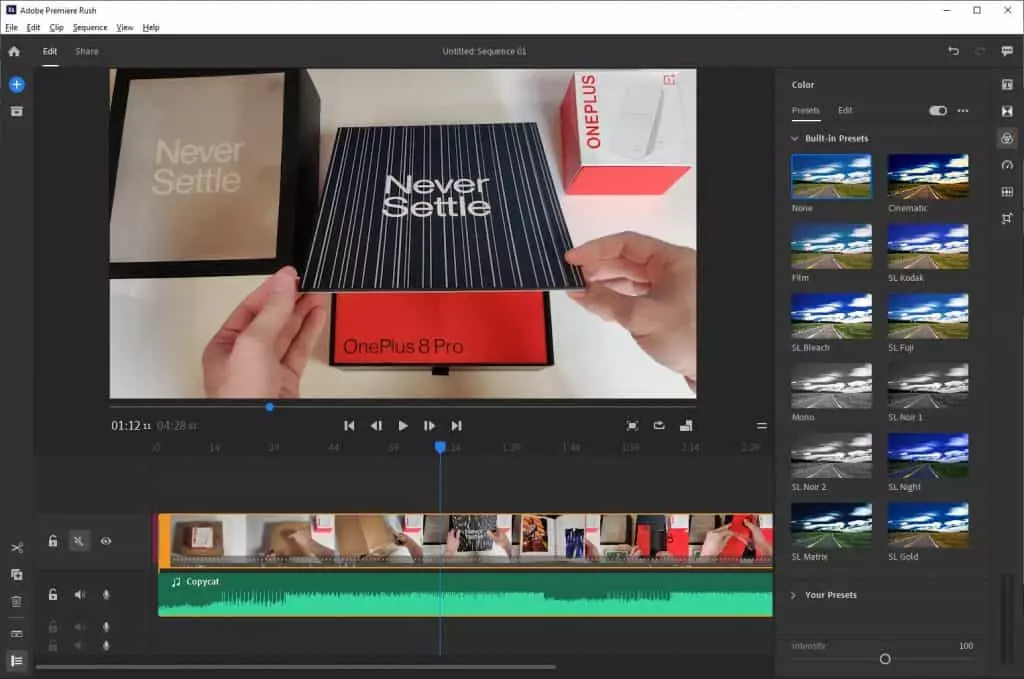This screenshot has height=679, width=1024.
Task: Open the Color panel overflow menu
Action: (962, 111)
